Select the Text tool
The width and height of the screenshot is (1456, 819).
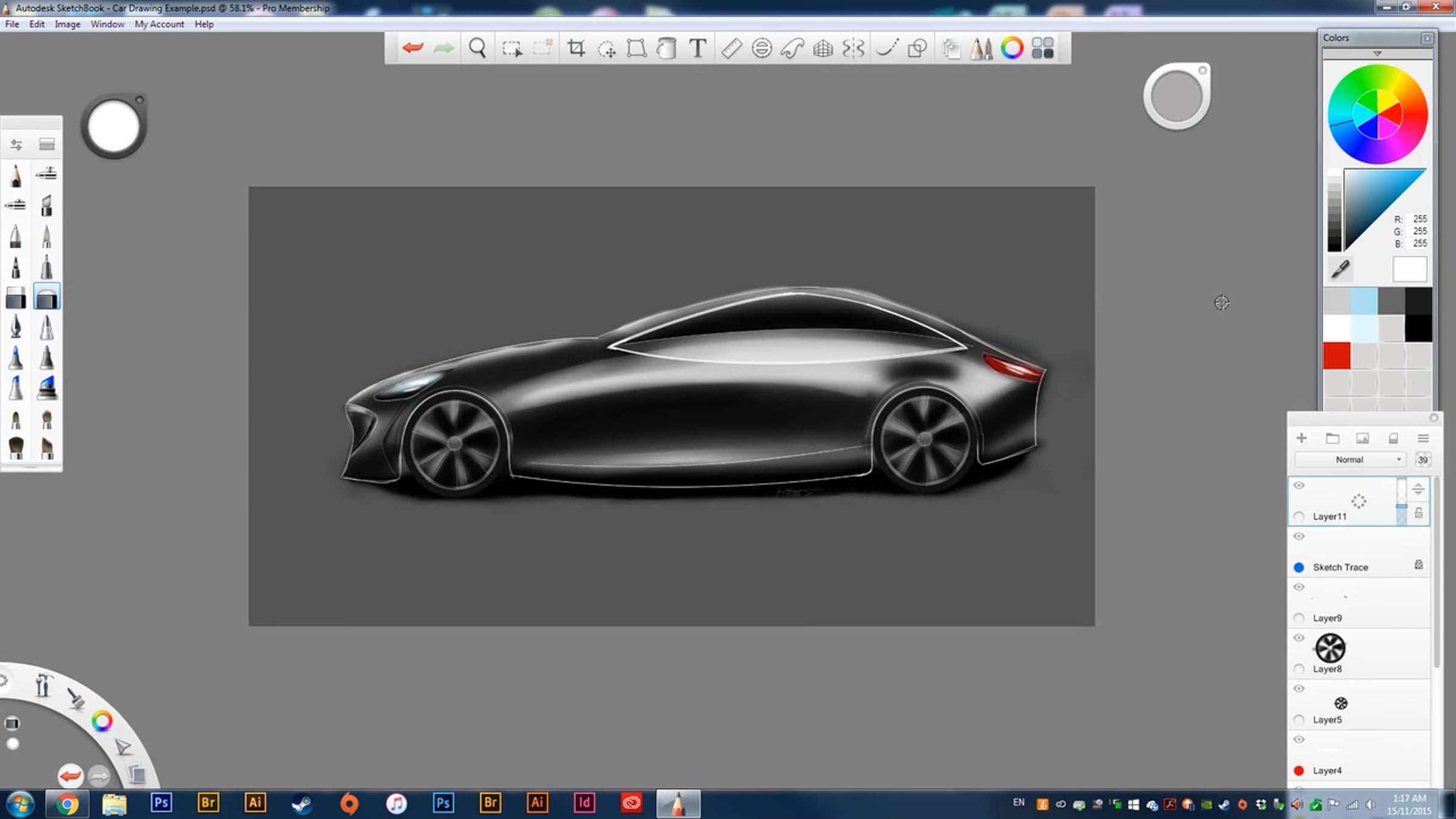698,48
